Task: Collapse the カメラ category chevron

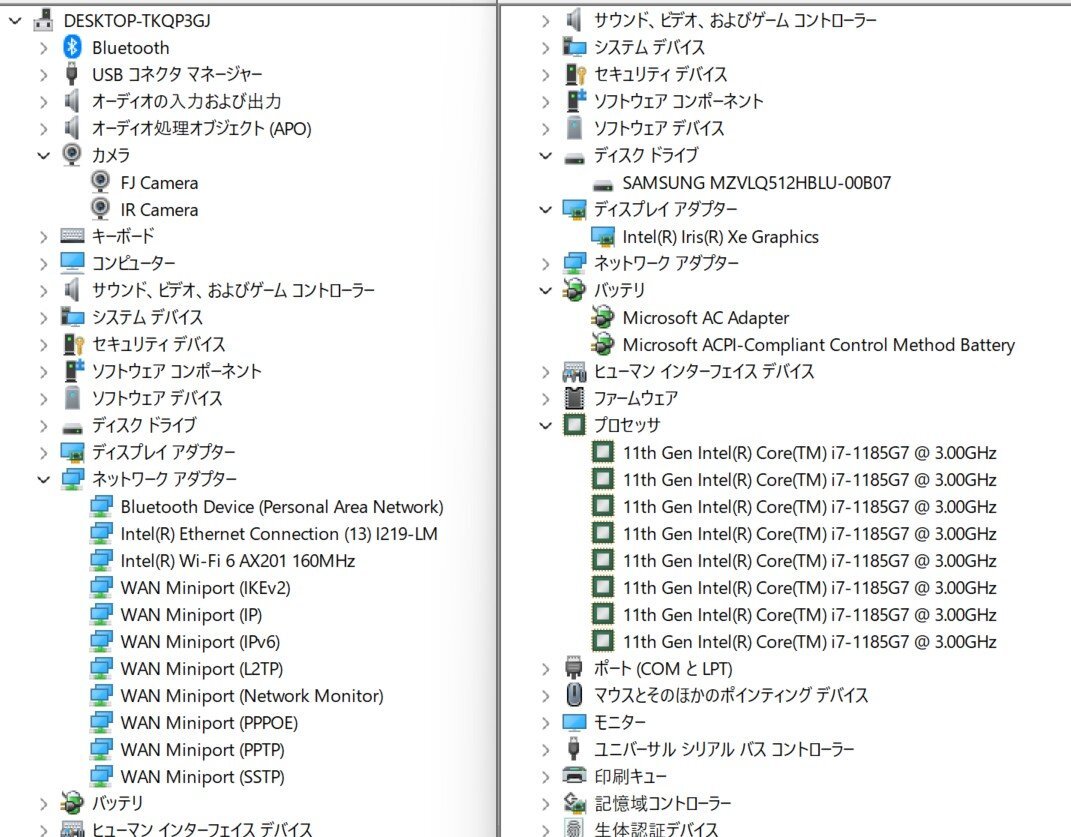Action: click(44, 155)
